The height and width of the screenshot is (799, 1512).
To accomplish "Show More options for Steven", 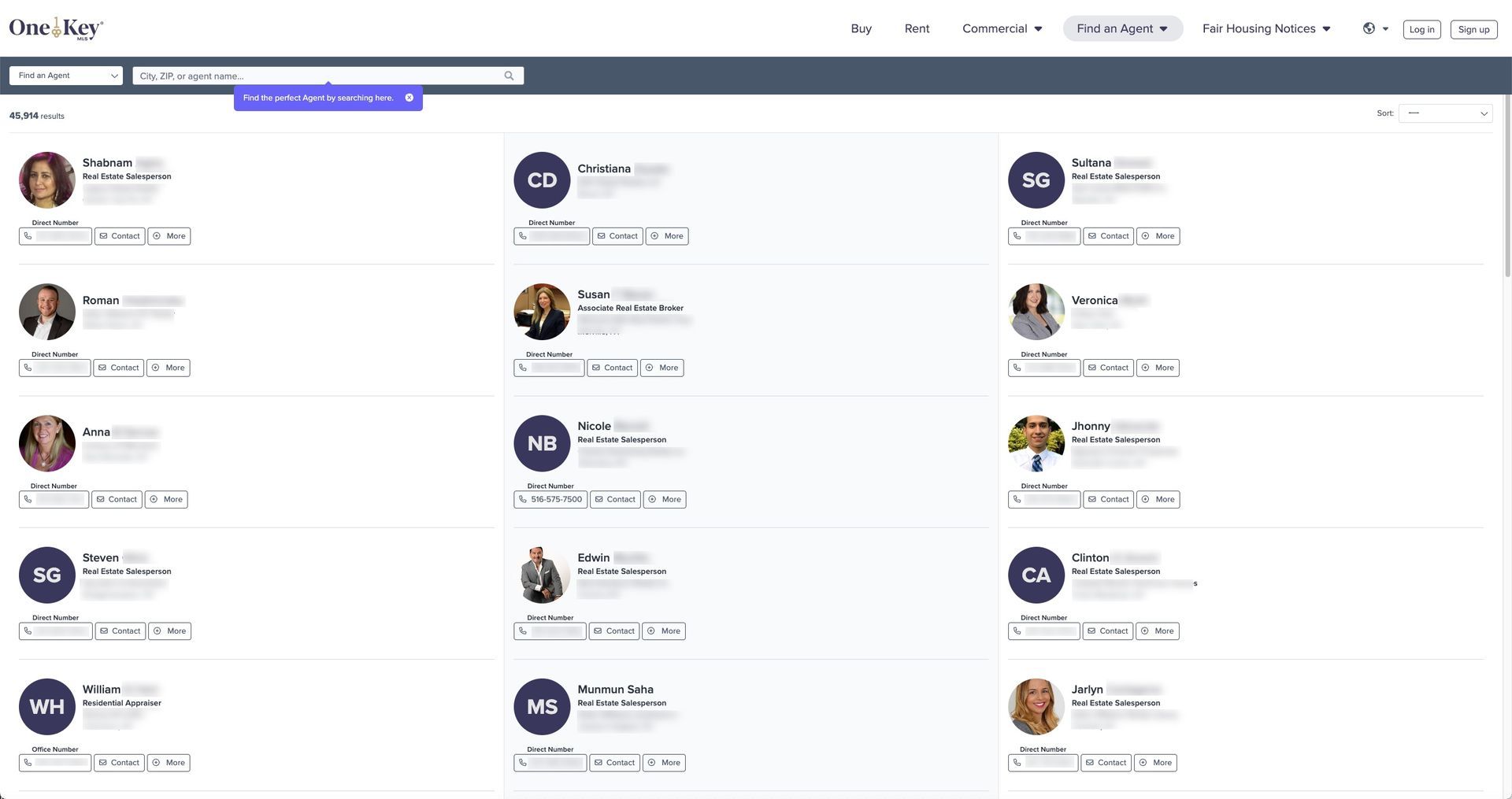I will coord(170,631).
